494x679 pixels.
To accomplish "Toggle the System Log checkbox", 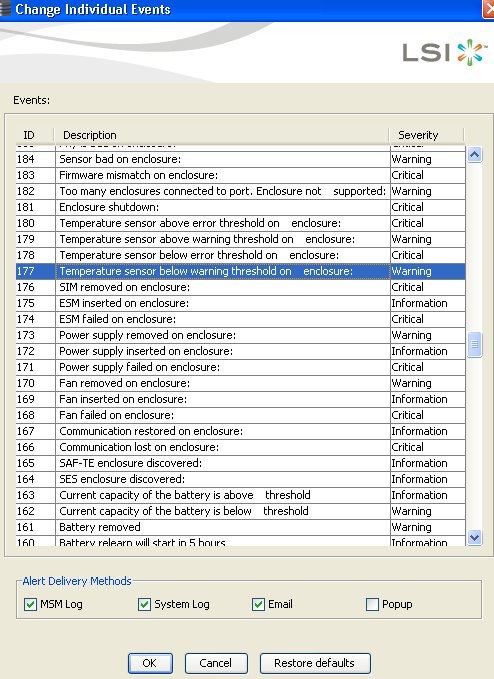I will click(x=144, y=604).
